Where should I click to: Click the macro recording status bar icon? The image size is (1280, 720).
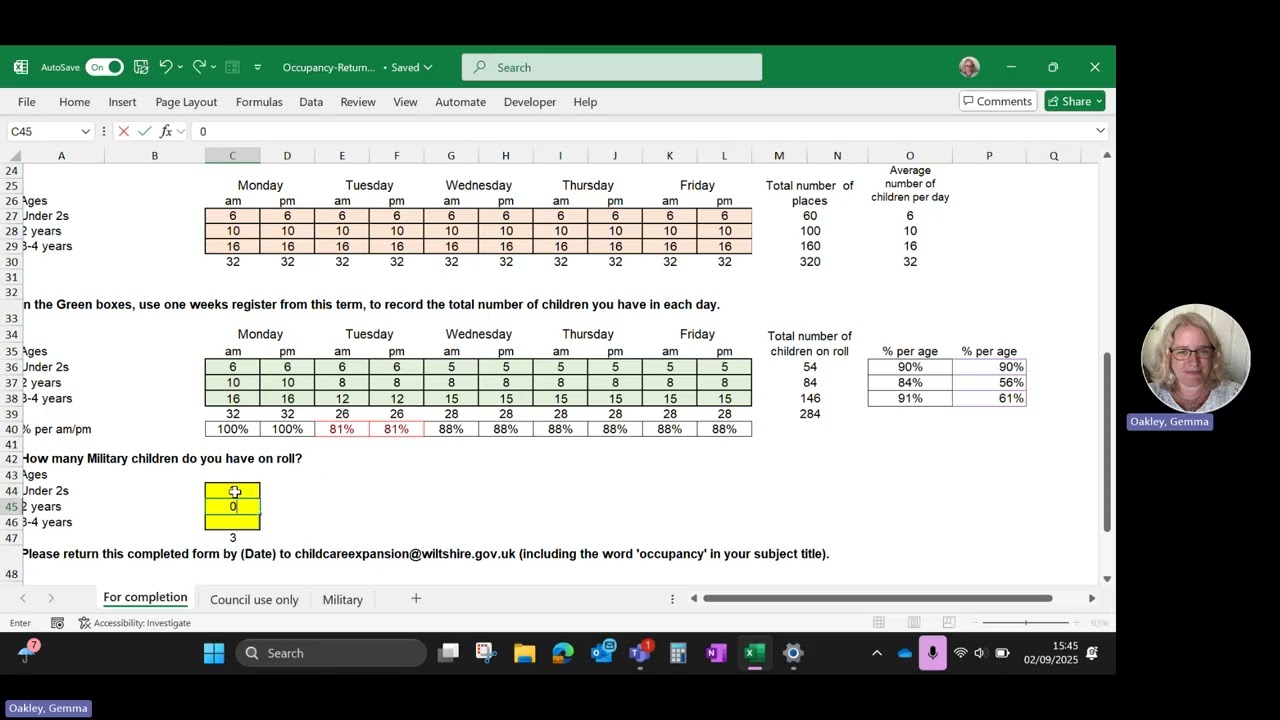[x=57, y=623]
